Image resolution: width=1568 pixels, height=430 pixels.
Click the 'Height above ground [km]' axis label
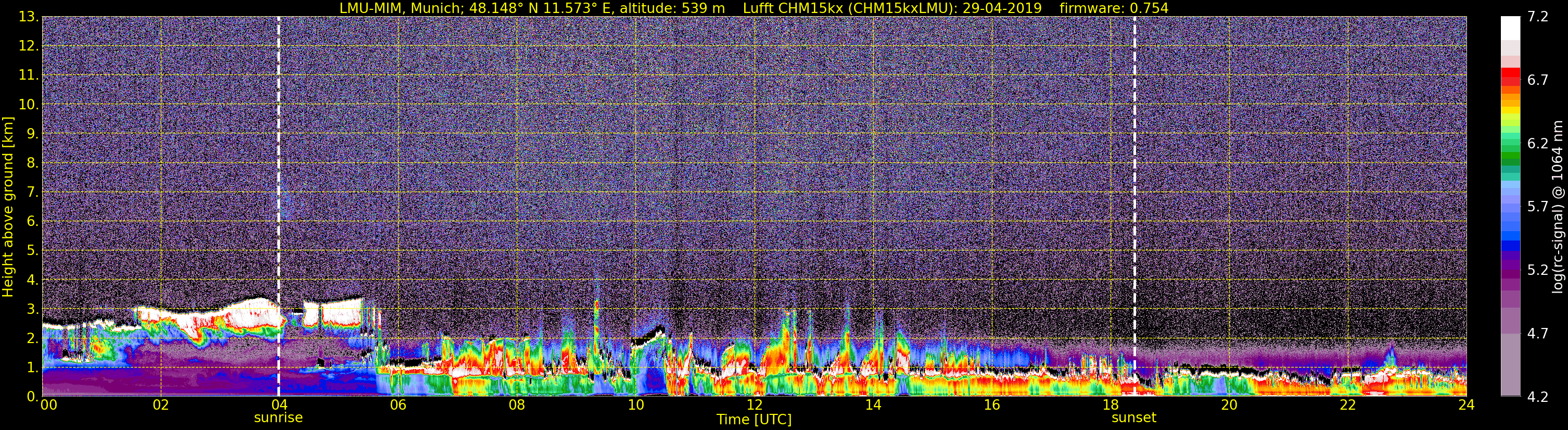8,207
